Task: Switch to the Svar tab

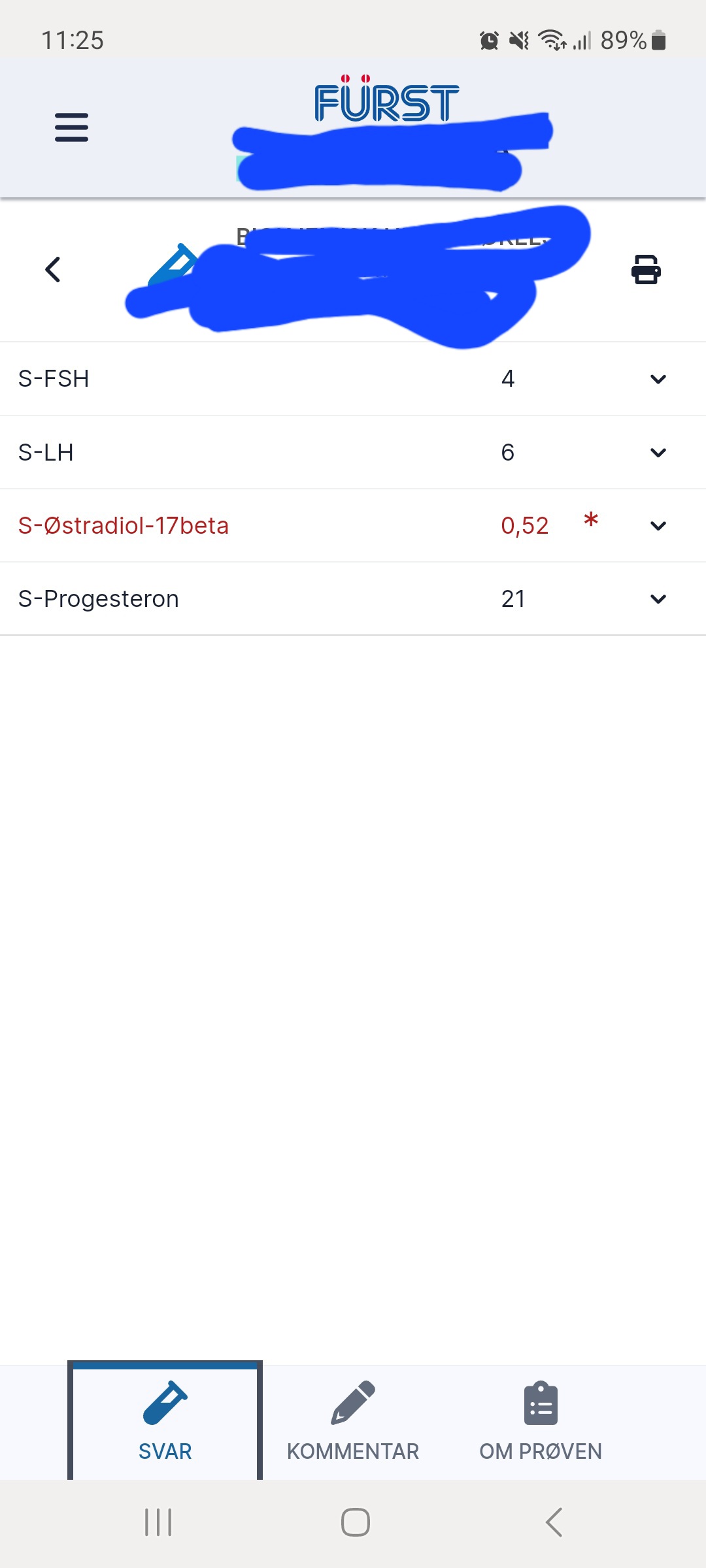Action: point(165,1421)
